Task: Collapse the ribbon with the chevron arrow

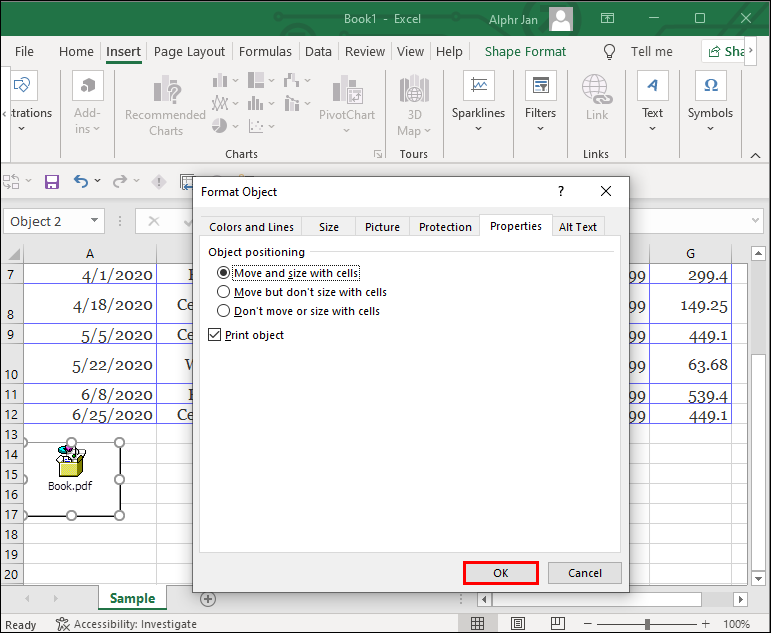Action: coord(753,153)
